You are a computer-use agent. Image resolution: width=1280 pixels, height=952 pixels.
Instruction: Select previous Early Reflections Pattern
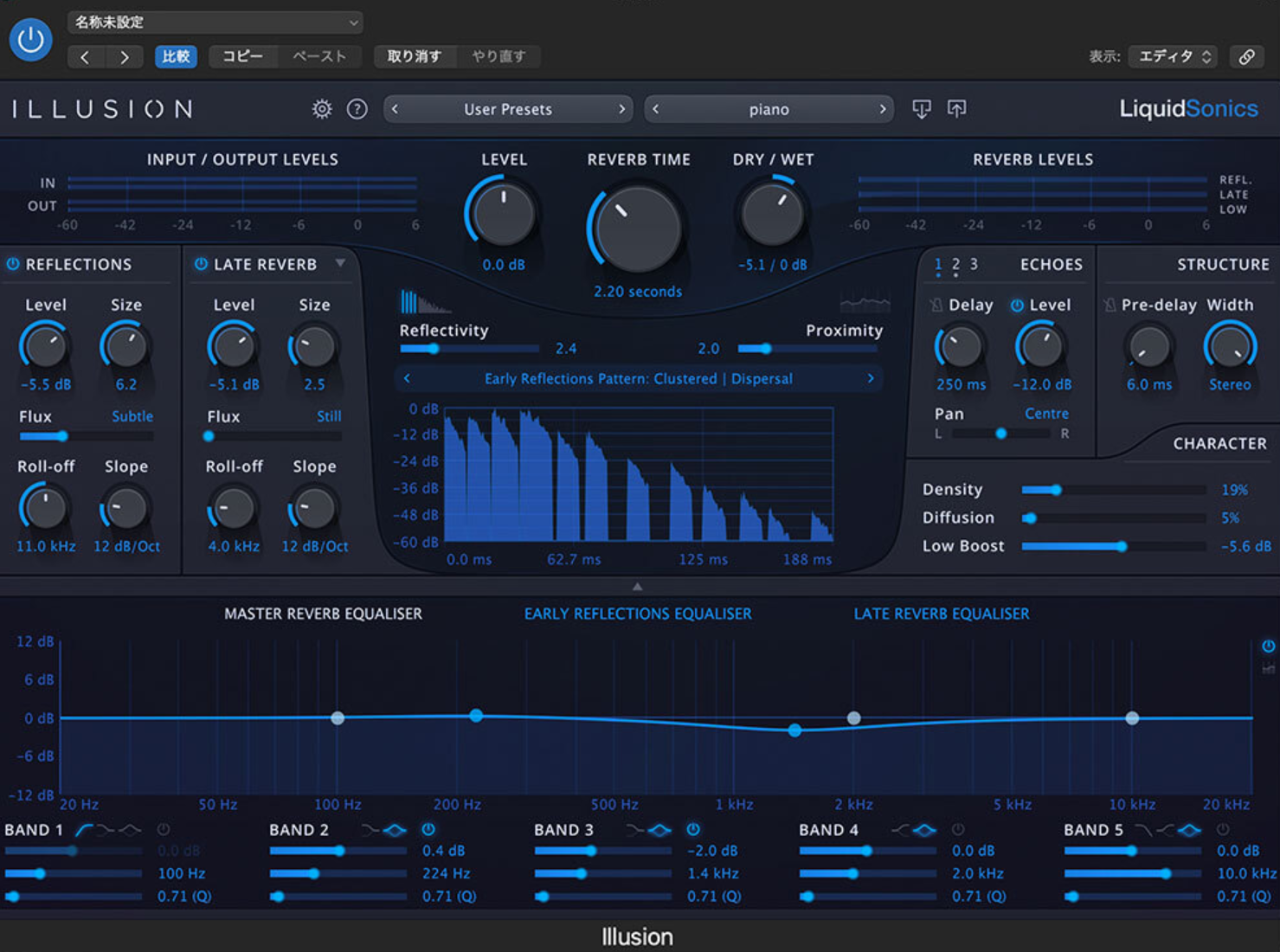point(407,378)
